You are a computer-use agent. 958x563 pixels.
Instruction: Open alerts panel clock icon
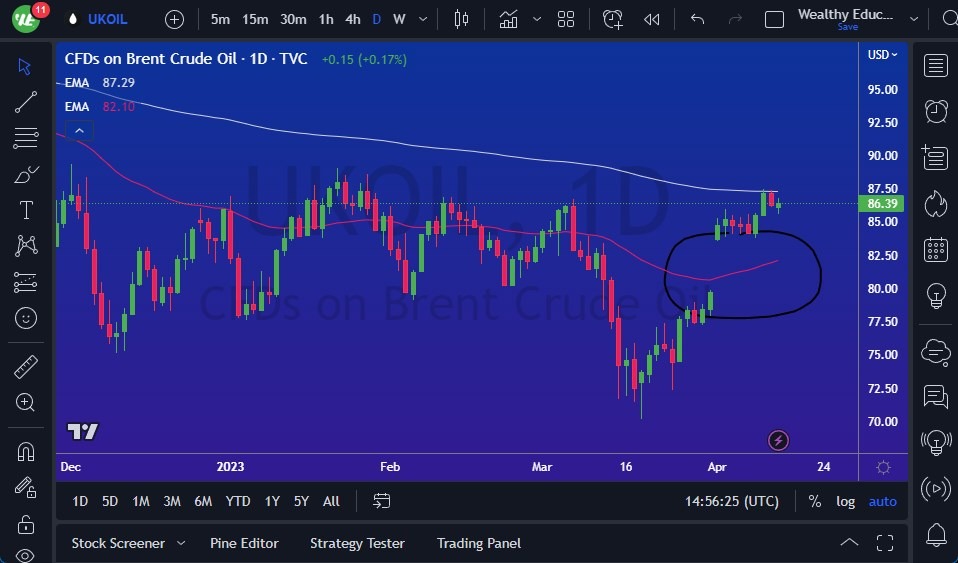point(935,111)
